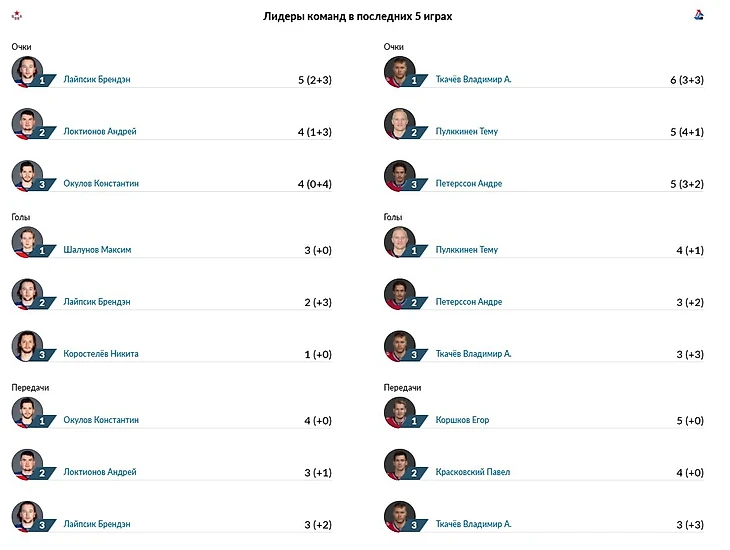This screenshot has height=550, width=730.
Task: Open Пулккинен Тему link under Голы
Action: coord(466,250)
